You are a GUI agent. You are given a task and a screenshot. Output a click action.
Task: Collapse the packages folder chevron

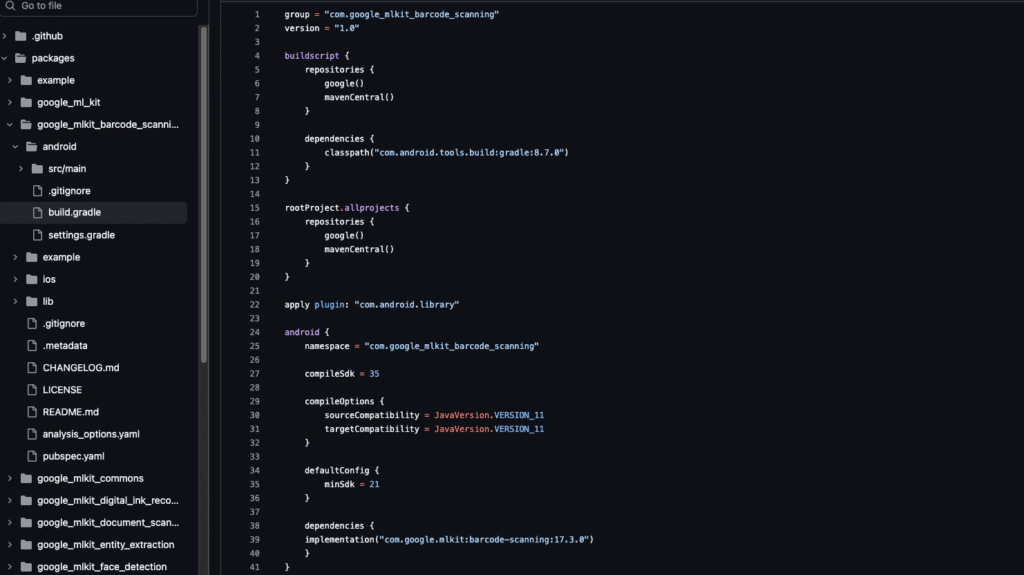tap(6, 58)
